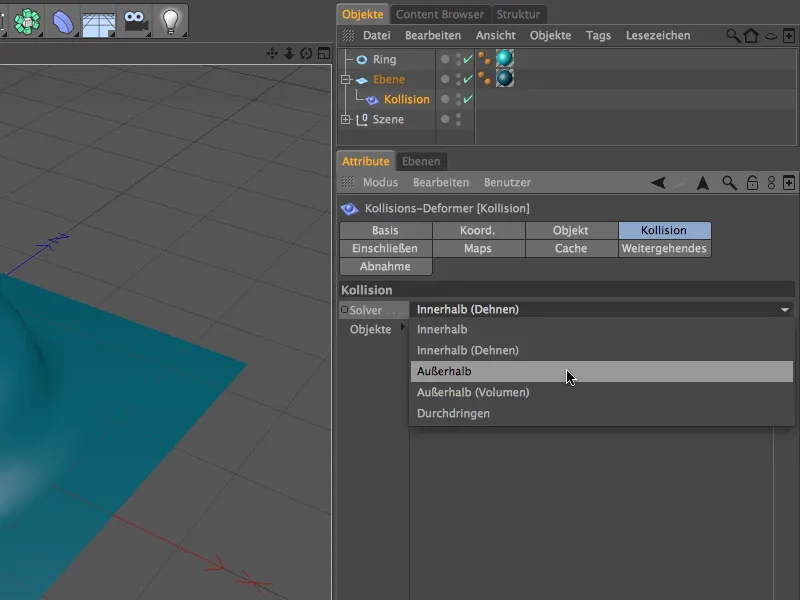Select the Ring material tag sphere

(x=505, y=58)
